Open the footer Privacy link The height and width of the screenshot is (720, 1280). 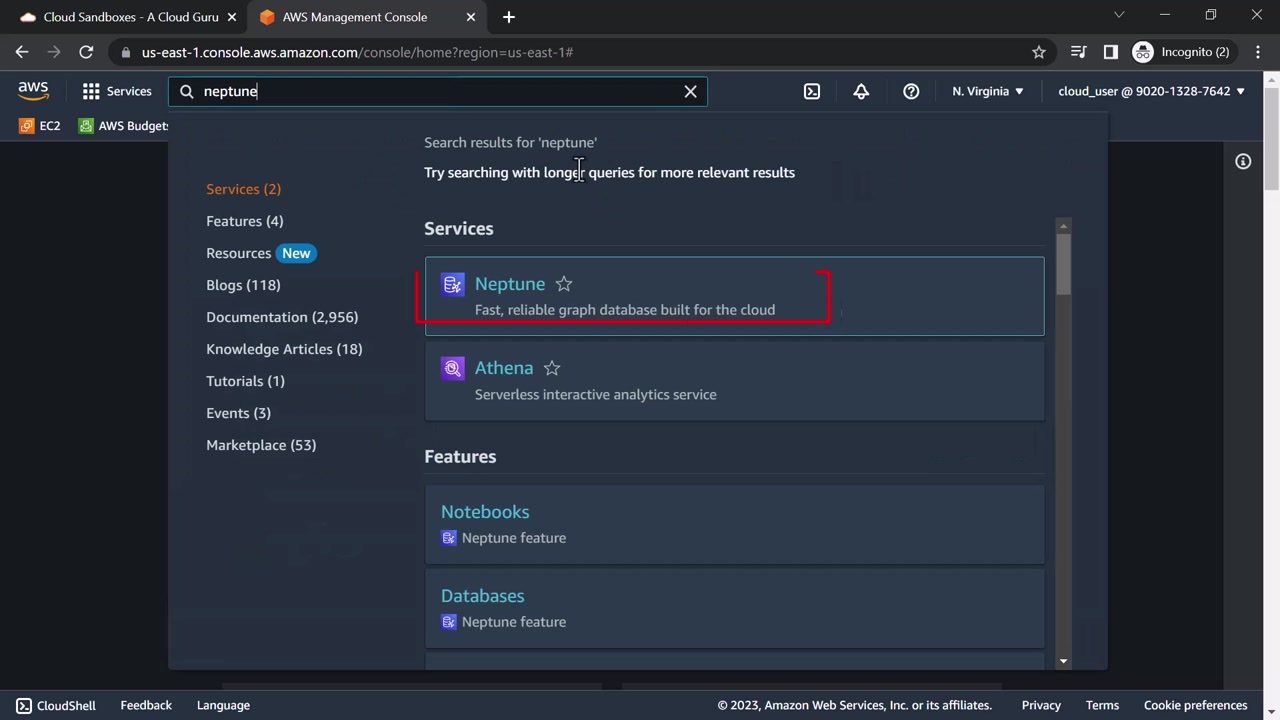(x=1041, y=705)
